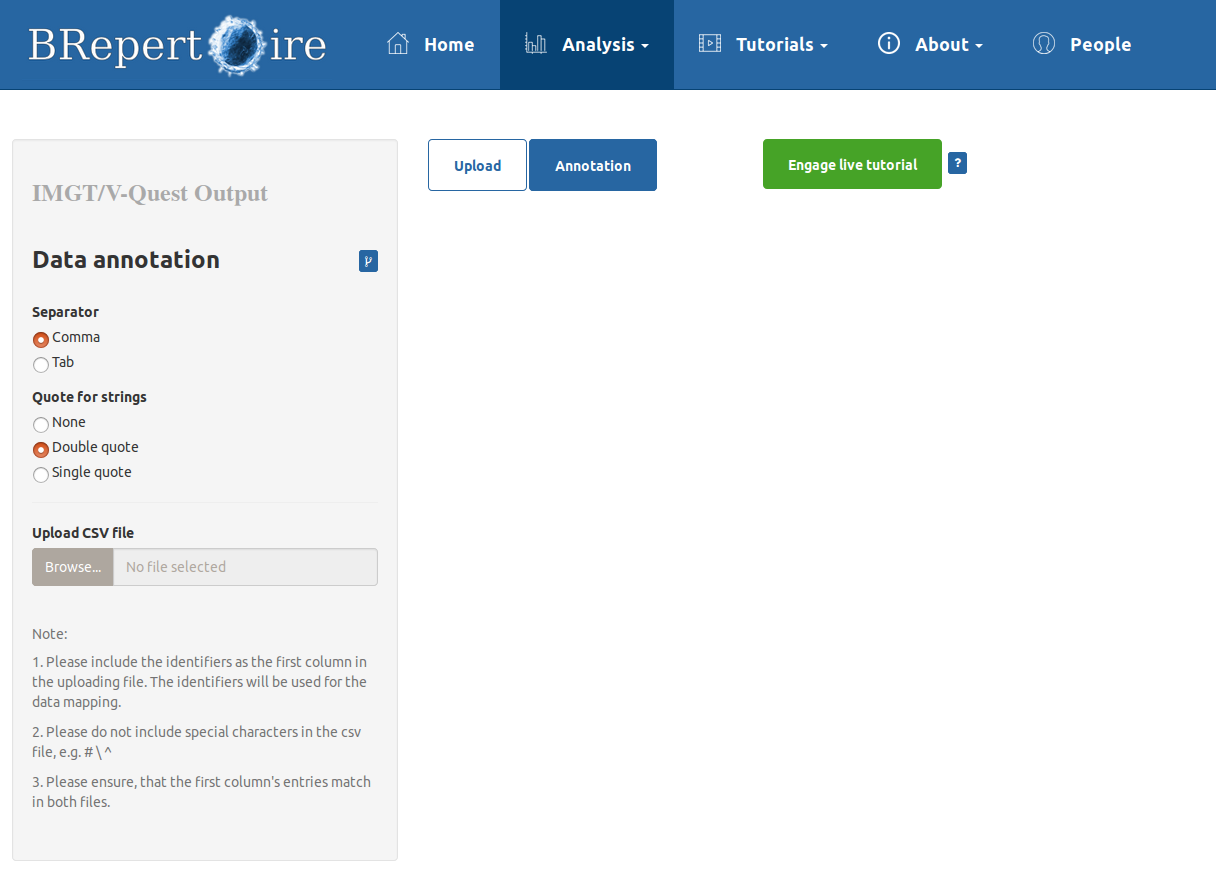The height and width of the screenshot is (892, 1216).
Task: Expand the Analysis dropdown arrow
Action: (x=645, y=46)
